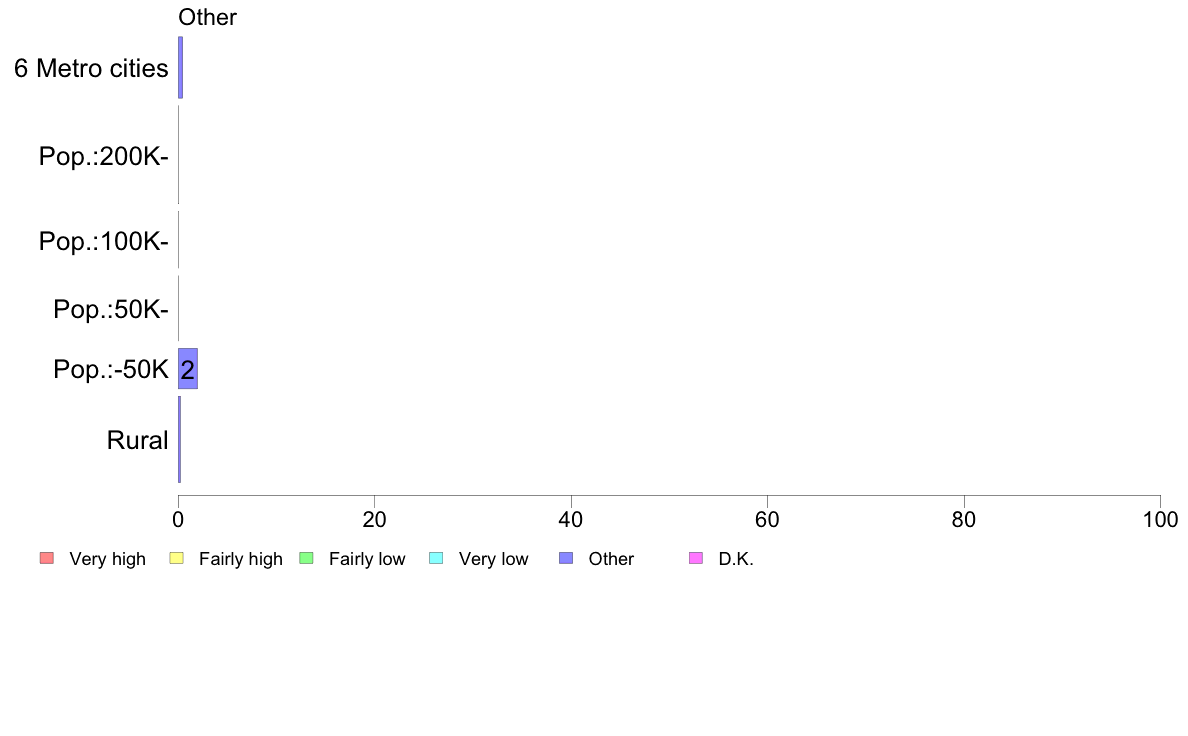Click the Very high legend text
This screenshot has height=736, width=1188.
[x=108, y=559]
